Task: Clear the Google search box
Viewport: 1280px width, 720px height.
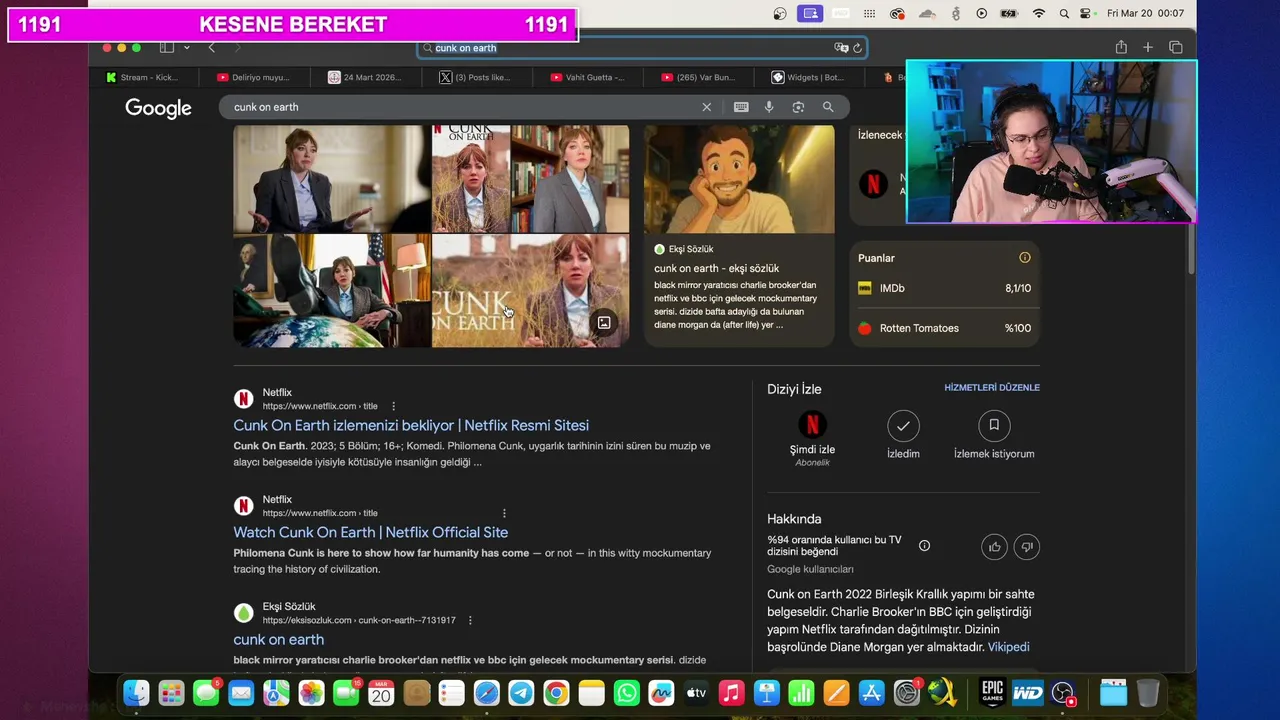Action: pos(707,107)
